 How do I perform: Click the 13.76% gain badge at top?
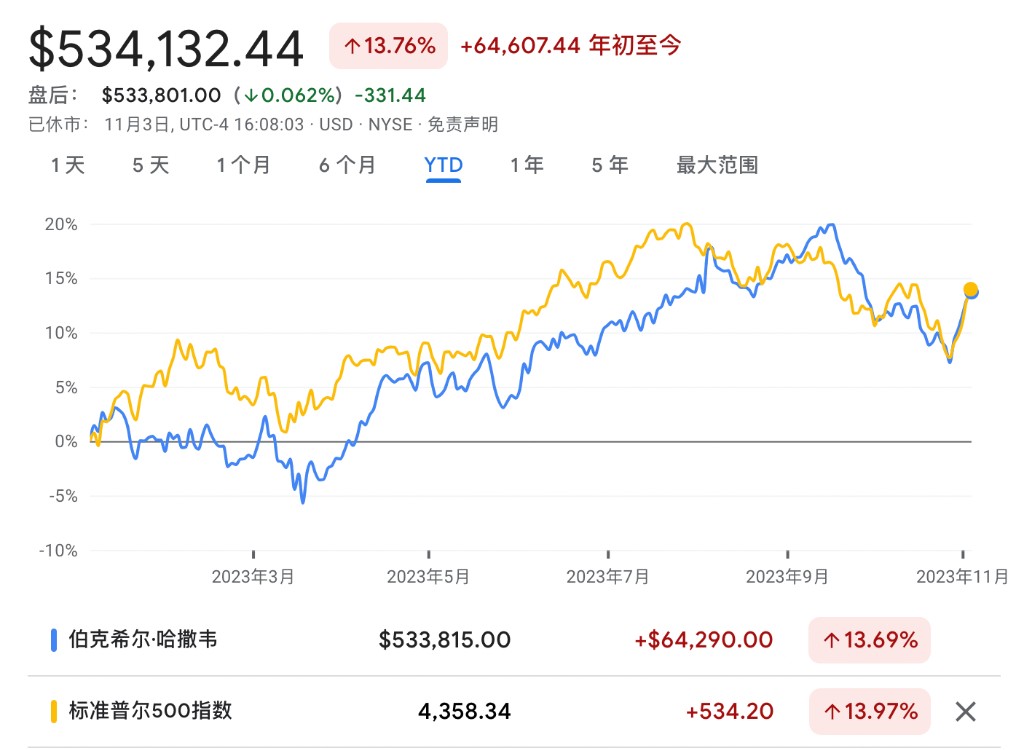(x=389, y=46)
